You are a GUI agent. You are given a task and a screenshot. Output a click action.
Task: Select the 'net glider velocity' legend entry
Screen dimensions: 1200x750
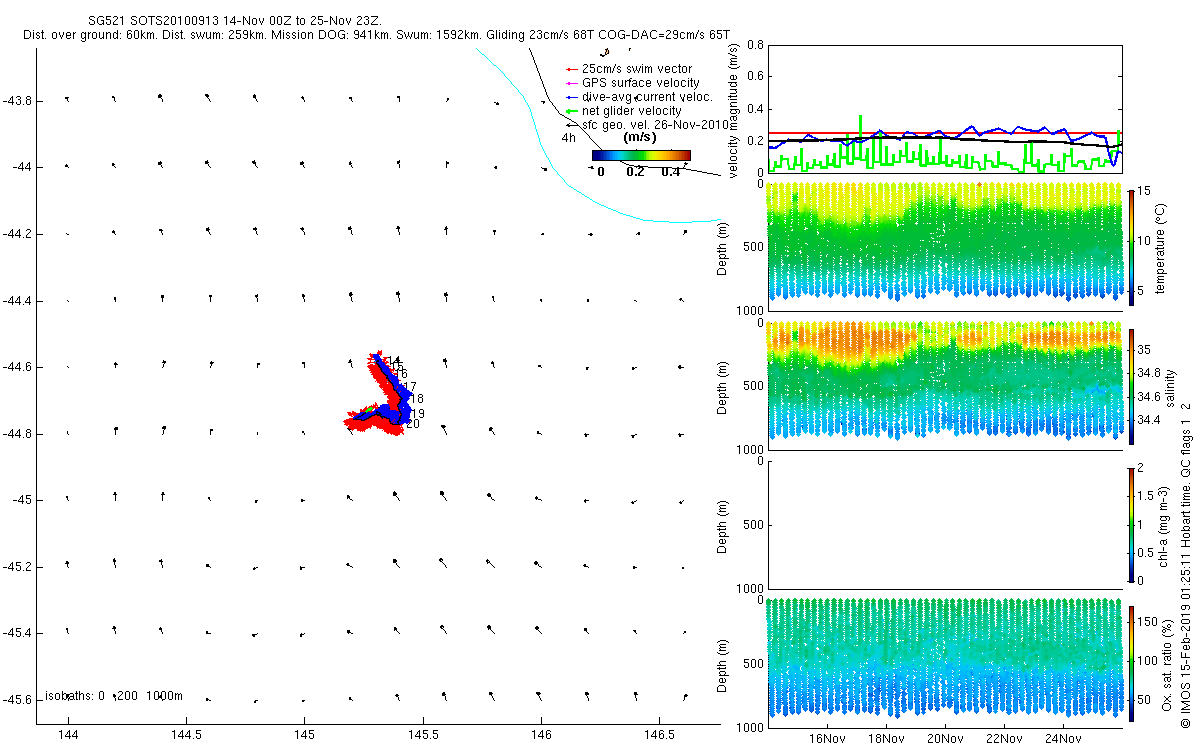[x=631, y=111]
